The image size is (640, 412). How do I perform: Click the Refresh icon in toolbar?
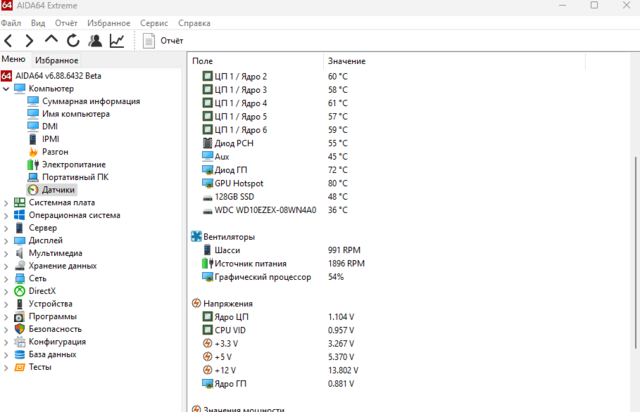pyautogui.click(x=73, y=41)
